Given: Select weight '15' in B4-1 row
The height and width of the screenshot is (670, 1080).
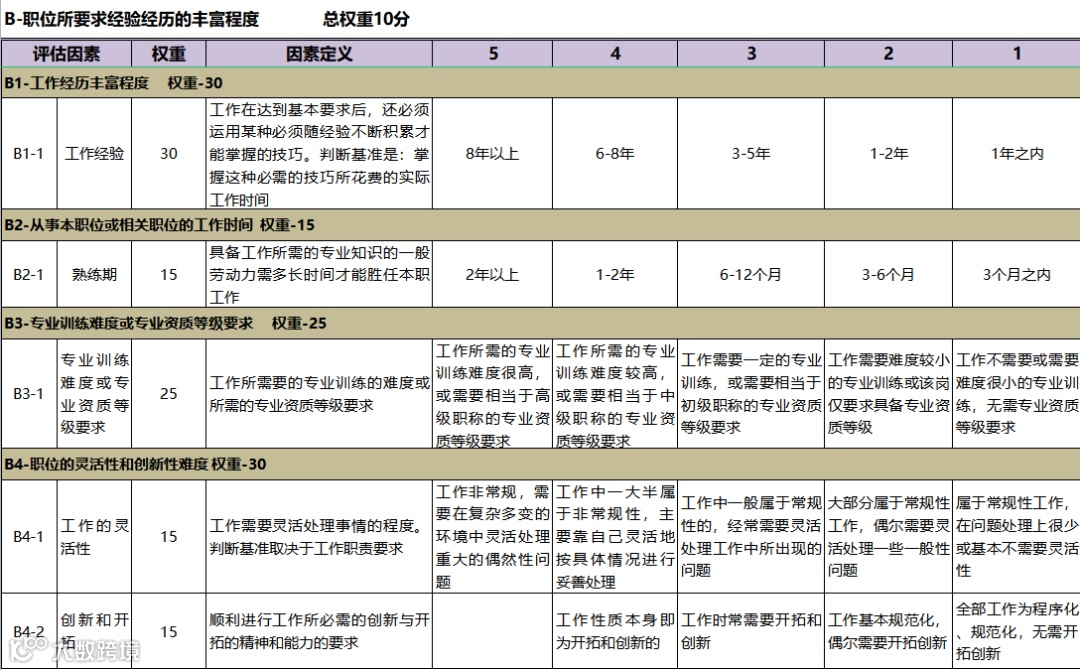Looking at the screenshot, I should (x=169, y=536).
